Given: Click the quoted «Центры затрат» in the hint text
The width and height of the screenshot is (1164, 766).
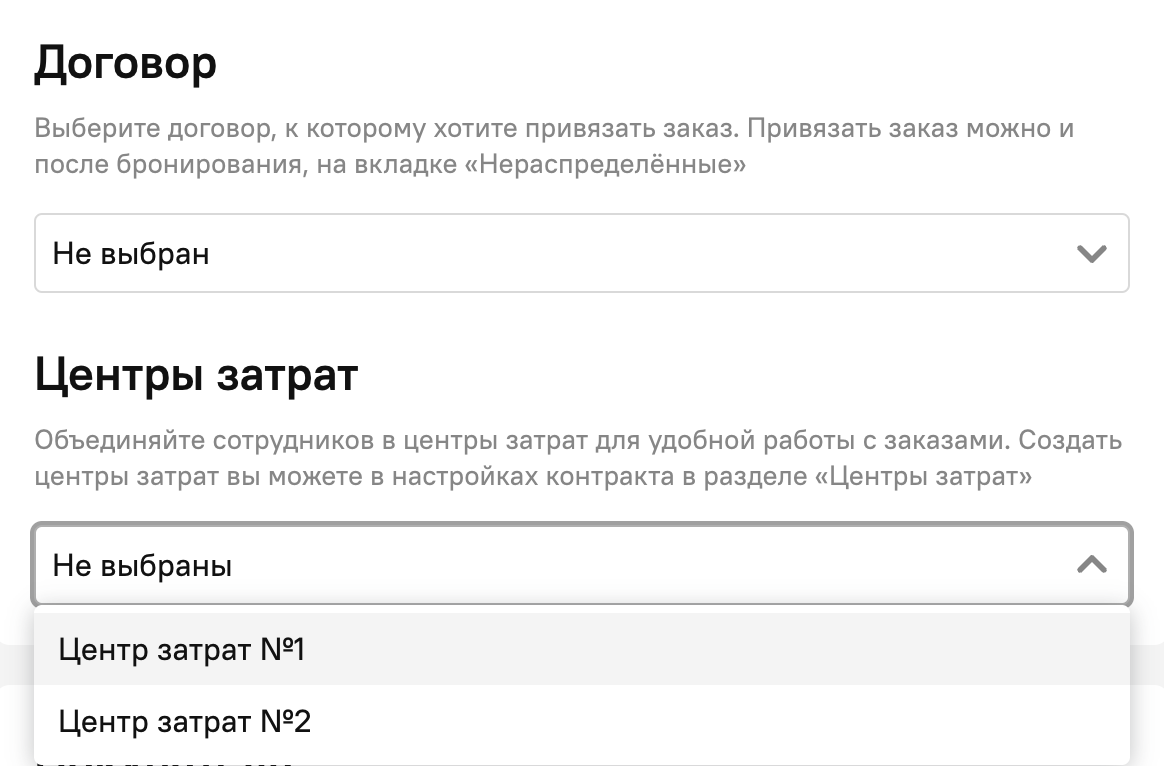Looking at the screenshot, I should [x=924, y=476].
